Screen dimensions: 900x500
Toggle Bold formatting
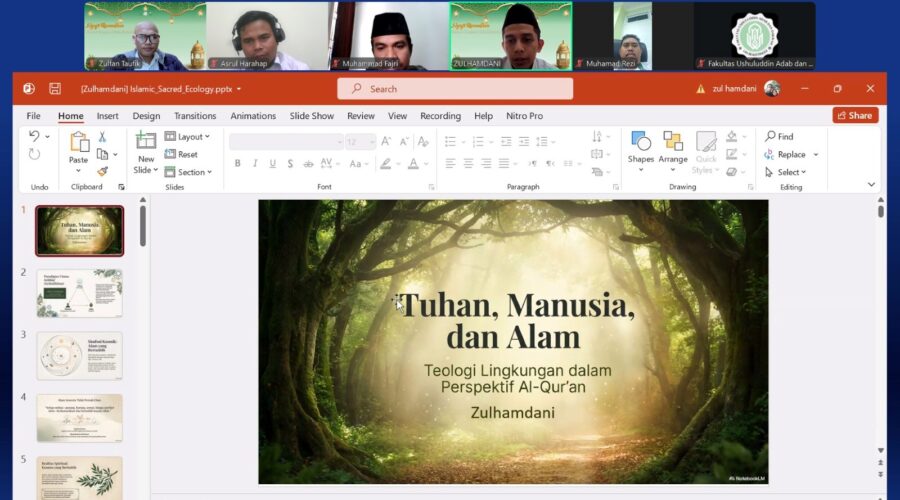237,164
